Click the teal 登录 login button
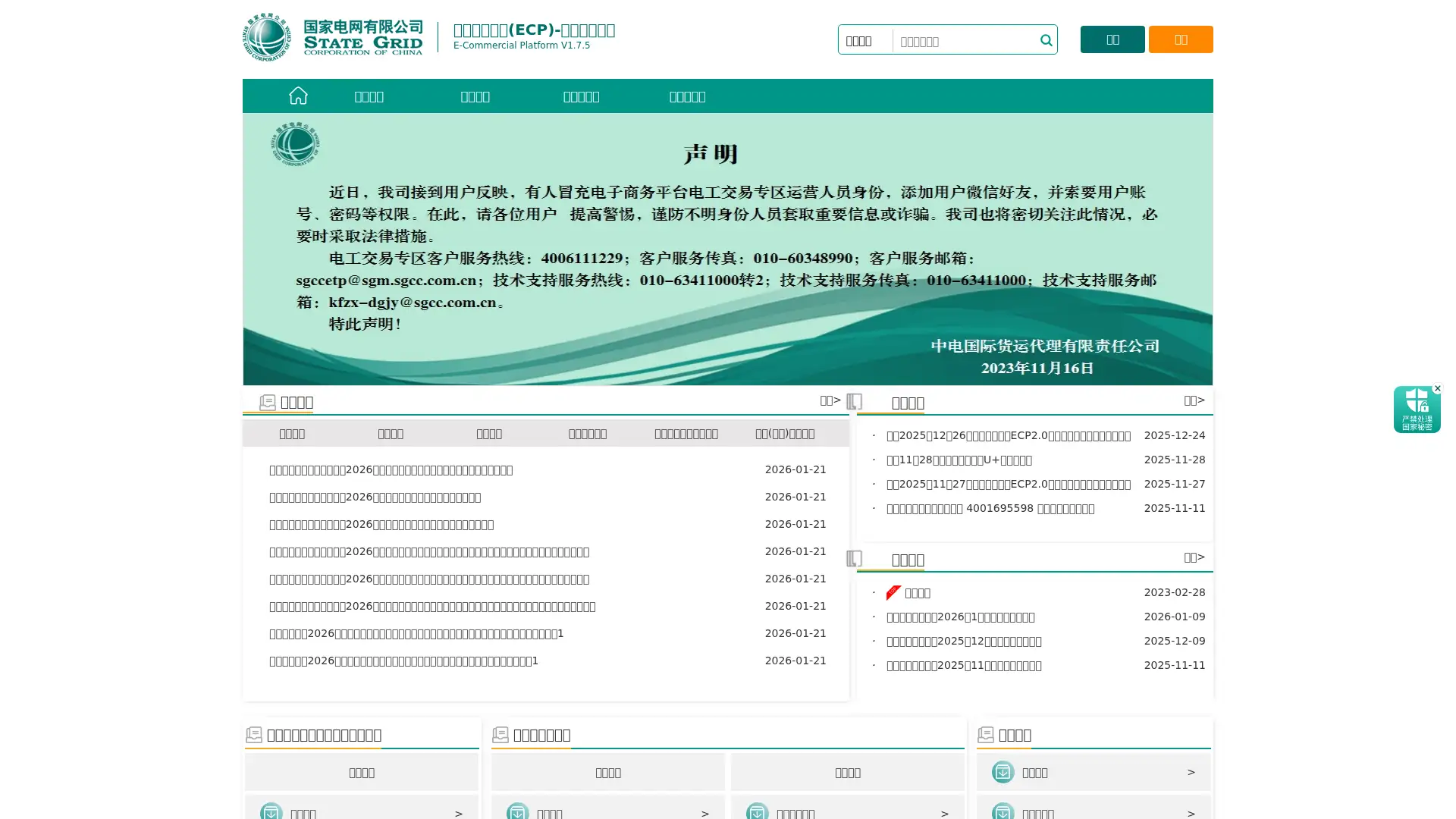Image resolution: width=1456 pixels, height=819 pixels. tap(1112, 39)
